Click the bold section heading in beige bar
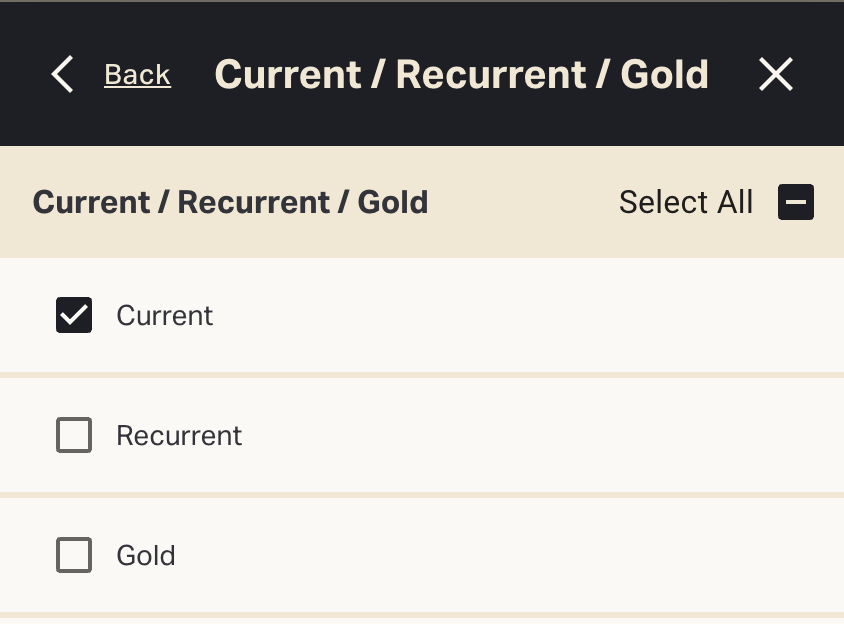The image size is (844, 624). coord(230,203)
